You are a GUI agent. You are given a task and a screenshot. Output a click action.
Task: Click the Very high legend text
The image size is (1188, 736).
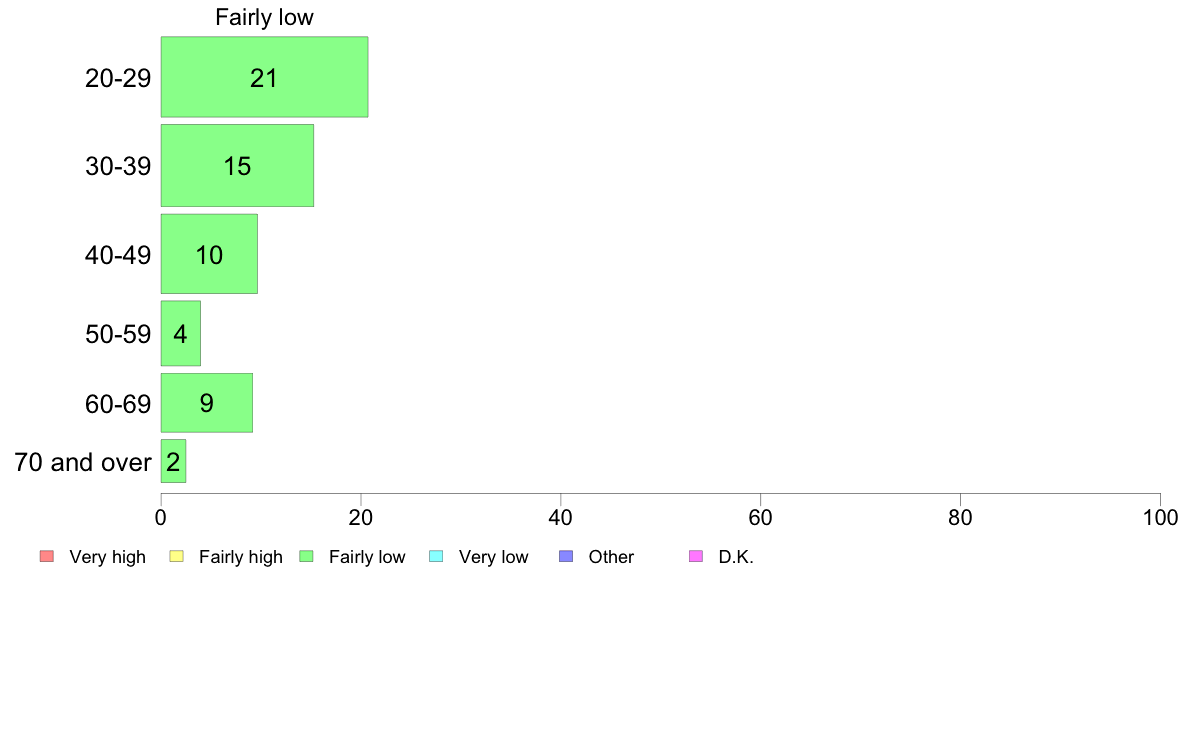point(108,557)
